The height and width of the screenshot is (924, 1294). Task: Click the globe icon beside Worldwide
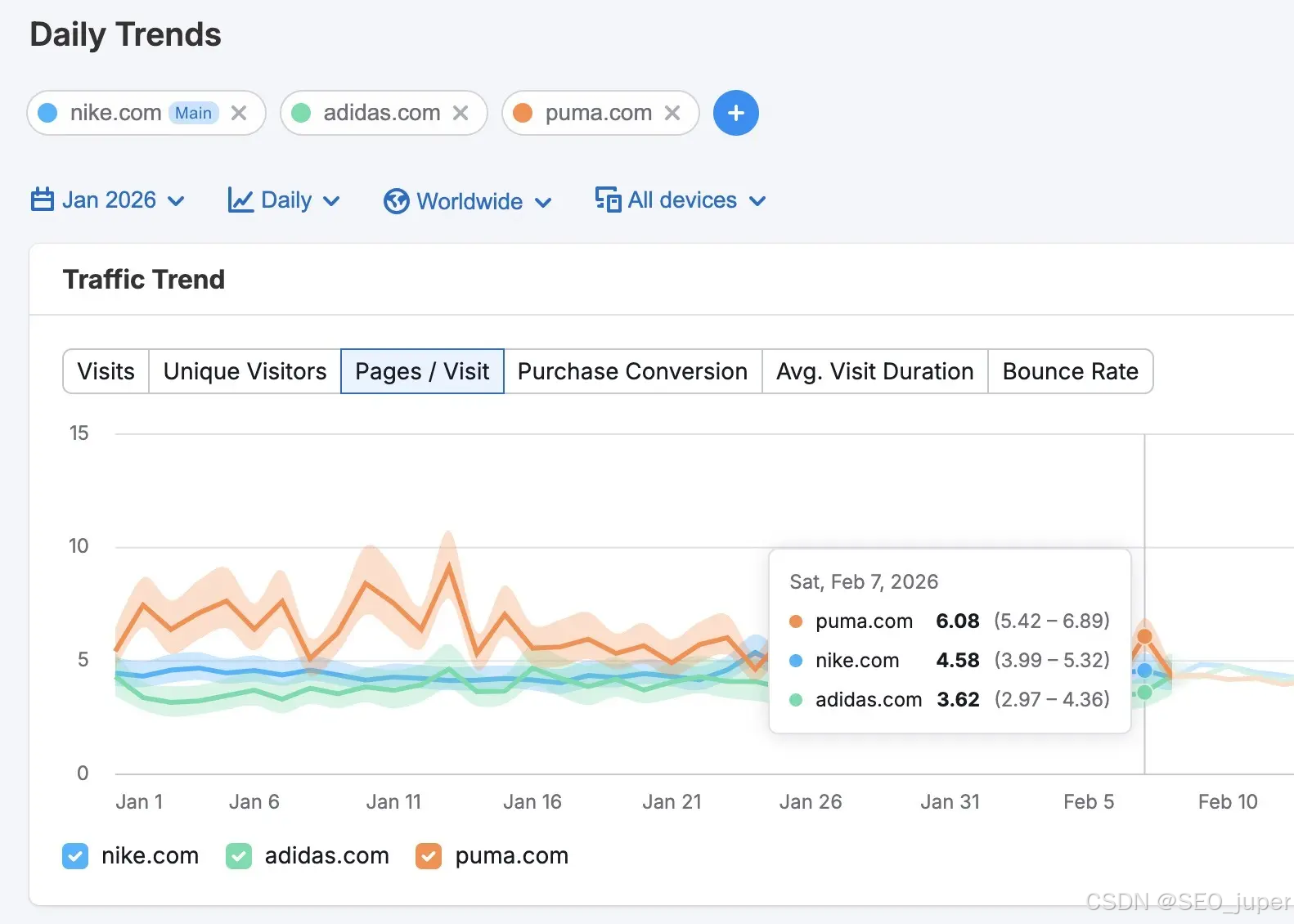point(397,201)
